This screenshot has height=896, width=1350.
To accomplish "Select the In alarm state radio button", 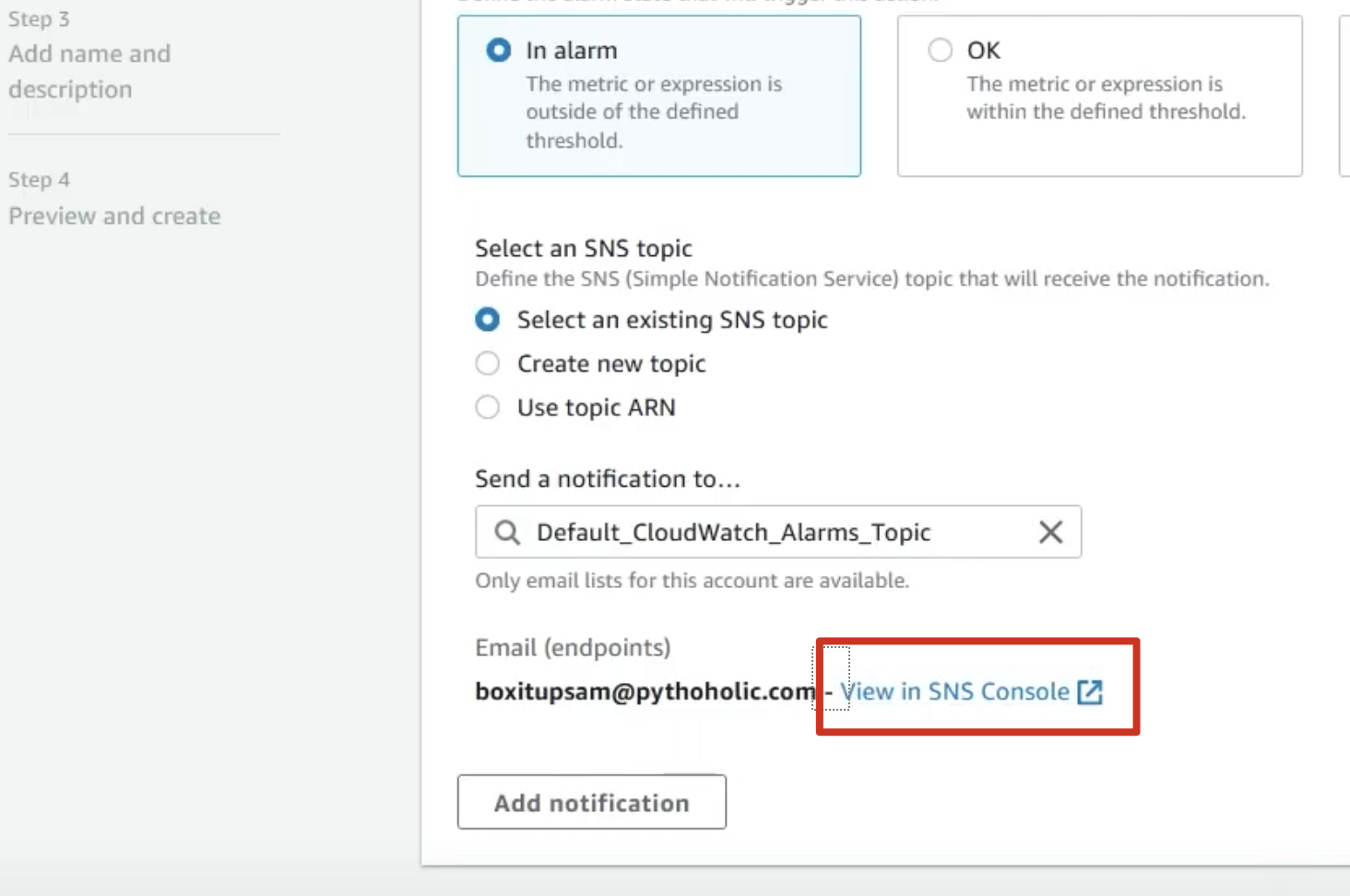I will [499, 50].
